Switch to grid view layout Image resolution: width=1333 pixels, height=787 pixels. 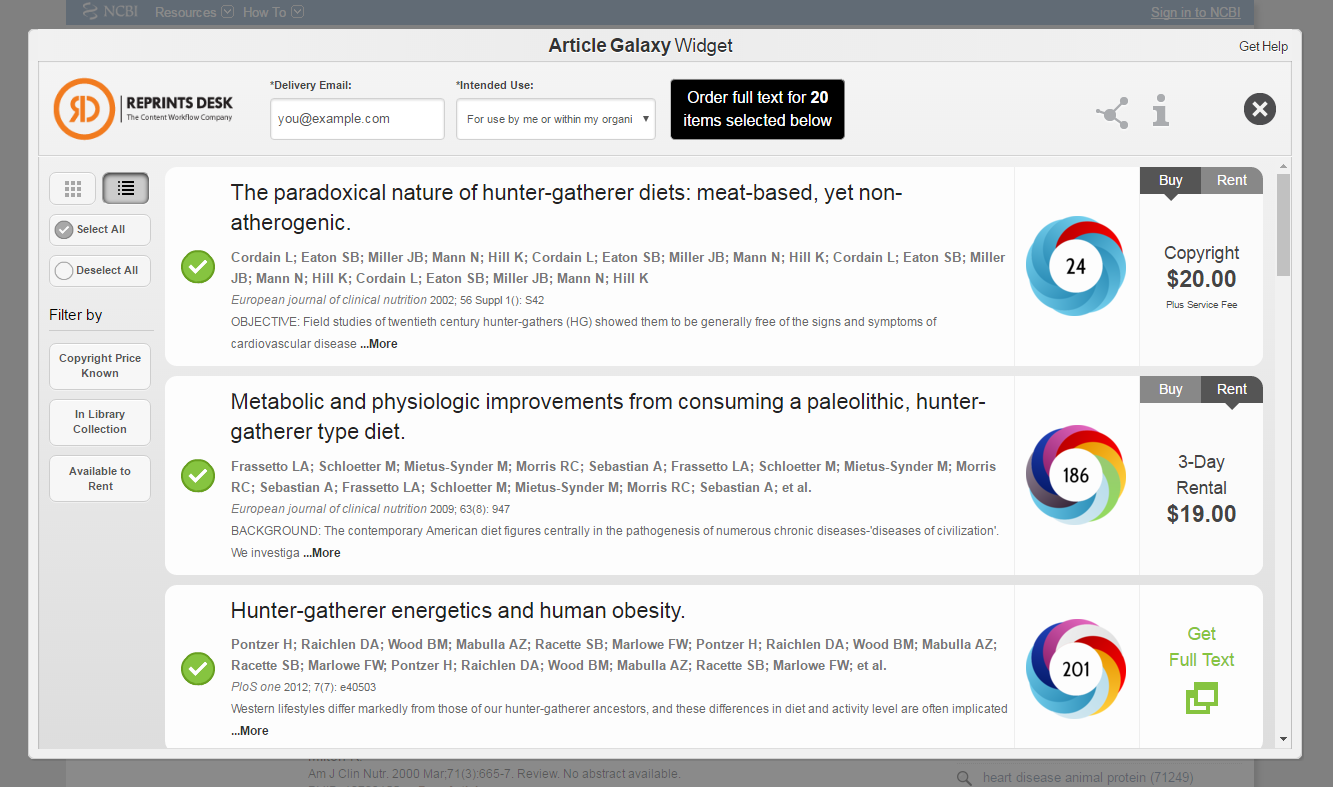[x=71, y=187]
